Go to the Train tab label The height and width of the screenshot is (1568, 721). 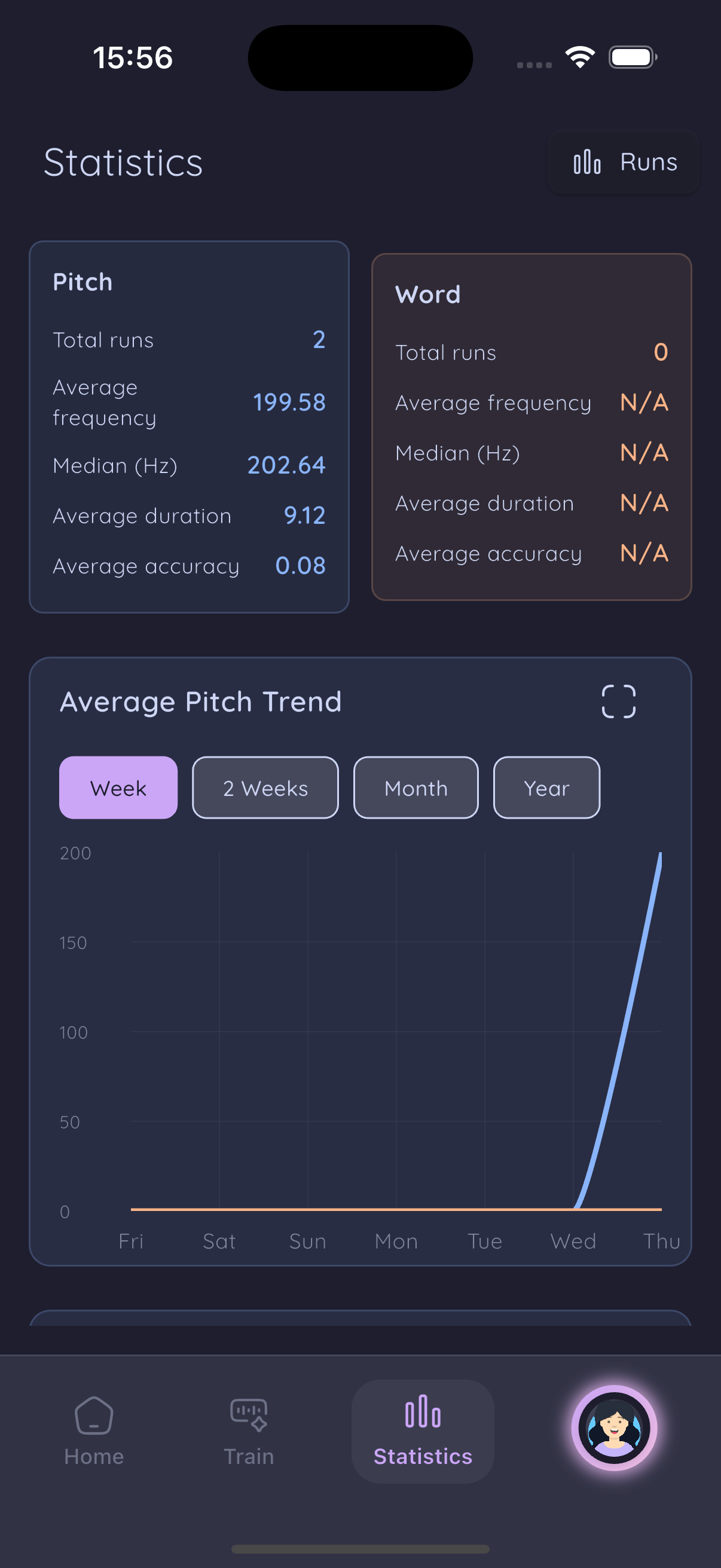point(248,1457)
